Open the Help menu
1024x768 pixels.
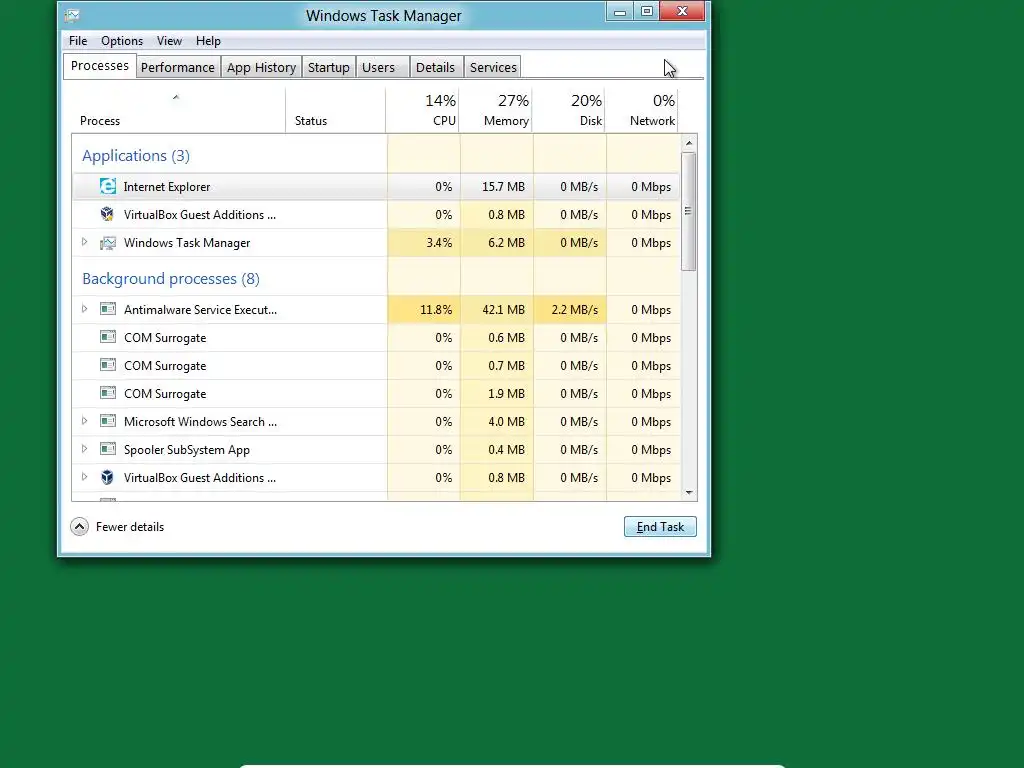(208, 40)
